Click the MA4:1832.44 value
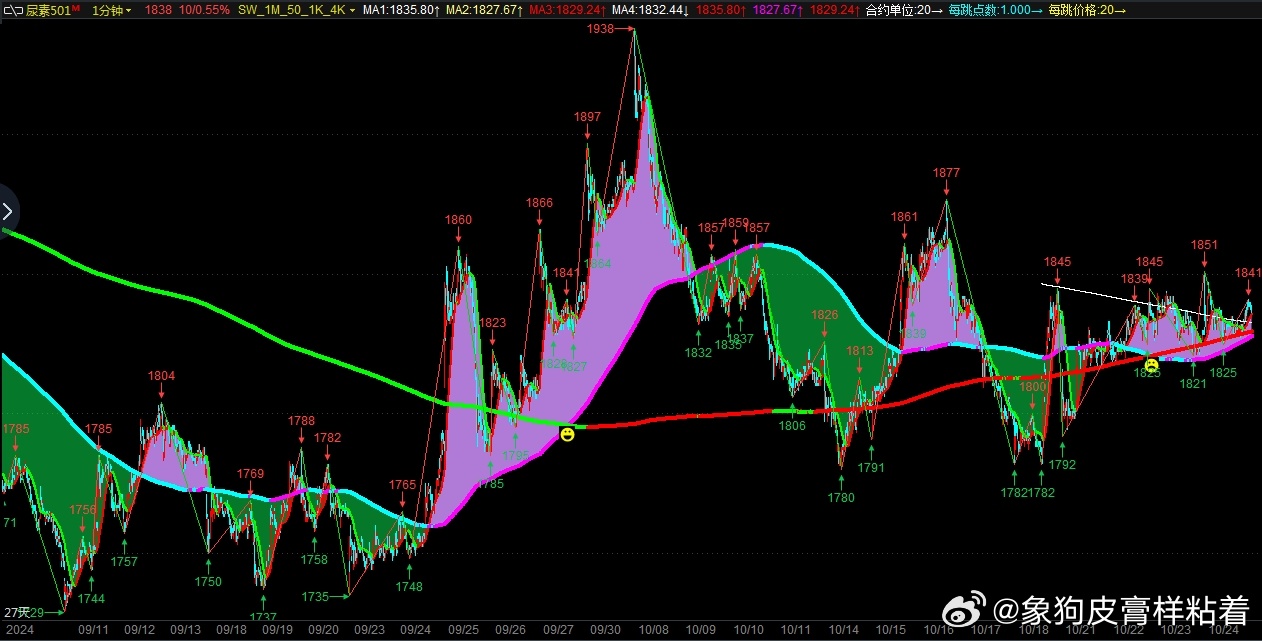This screenshot has width=1262, height=641. [x=650, y=9]
